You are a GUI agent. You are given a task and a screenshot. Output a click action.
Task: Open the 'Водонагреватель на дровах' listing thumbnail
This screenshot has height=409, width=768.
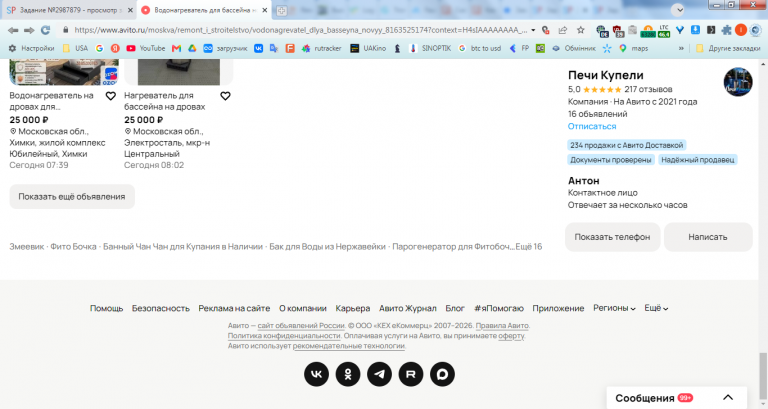(x=64, y=72)
